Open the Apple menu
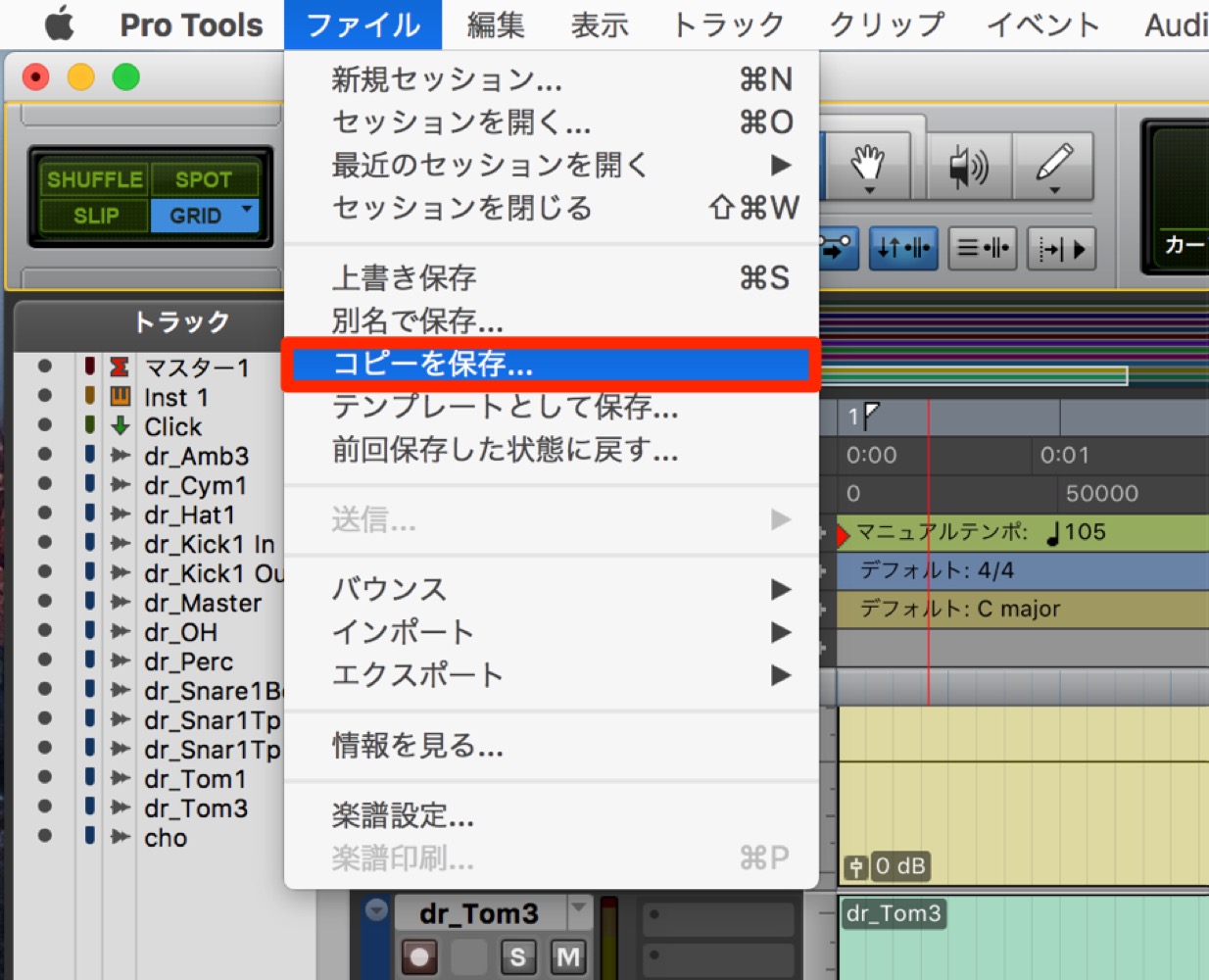 click(59, 24)
